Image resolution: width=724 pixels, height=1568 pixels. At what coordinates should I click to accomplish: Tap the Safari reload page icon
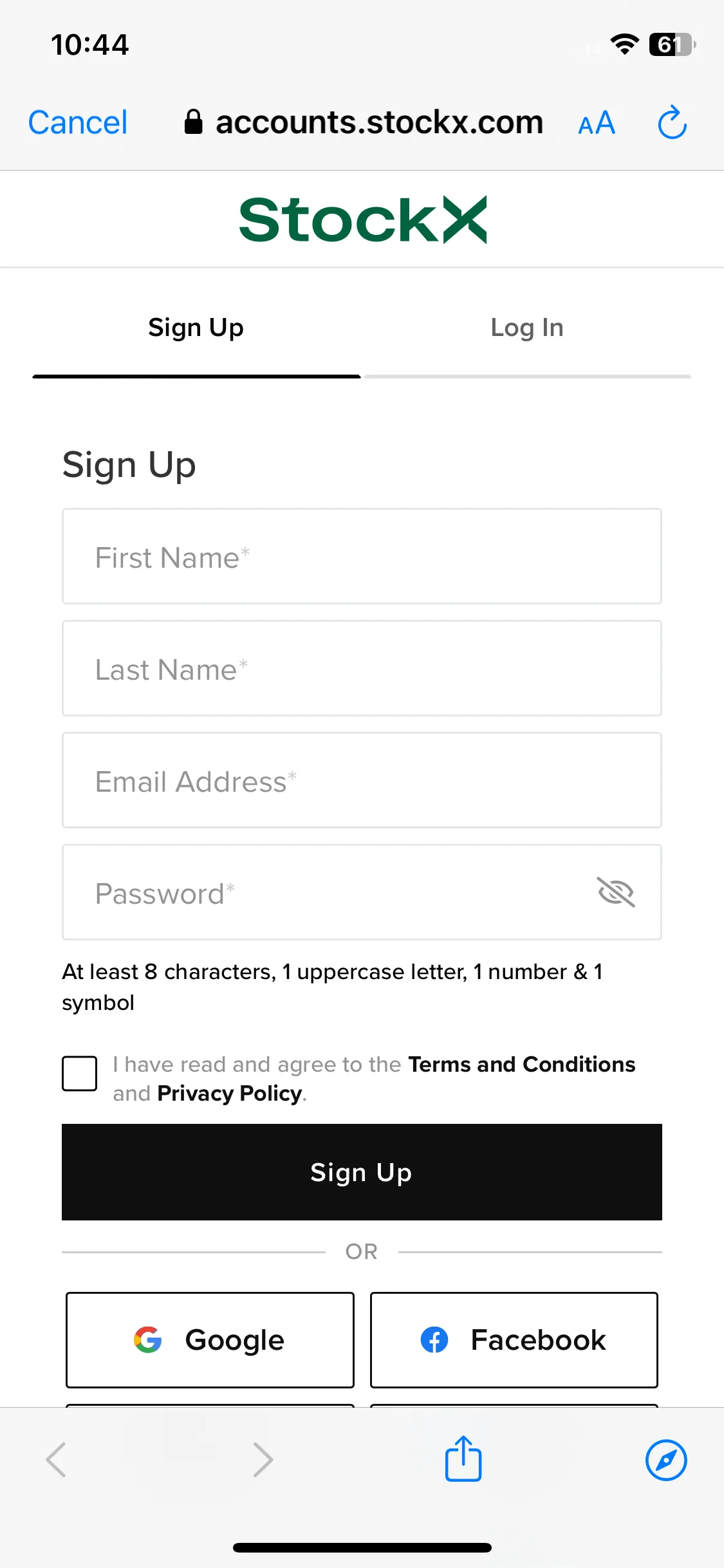pos(673,122)
